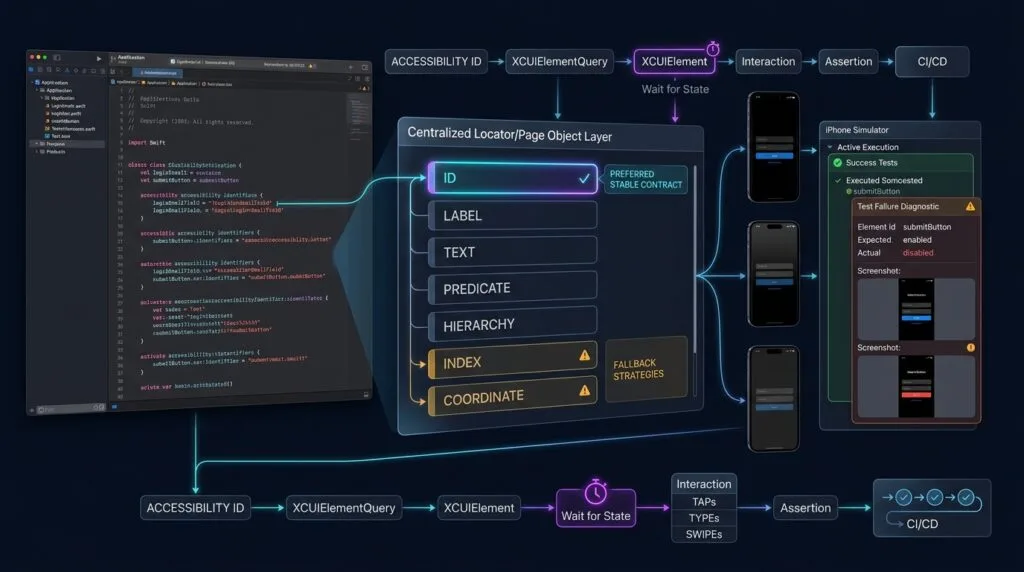
Task: Click the warning triangle on INDEX row
Action: (x=584, y=356)
